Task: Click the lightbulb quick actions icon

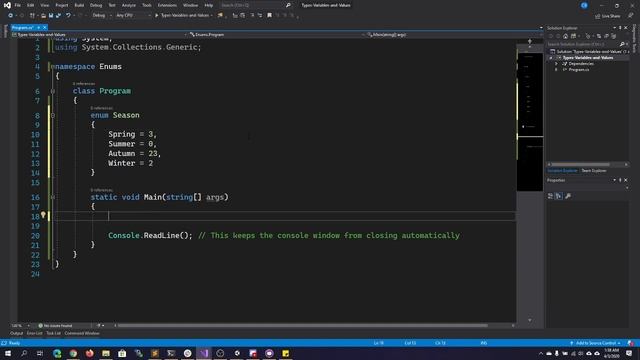Action: point(43,215)
